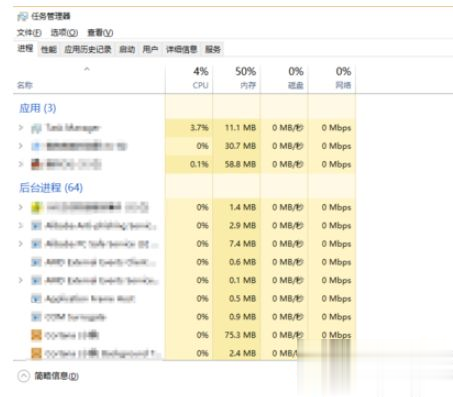Open the 详细信息 tab
453x397 pixels.
[182, 49]
